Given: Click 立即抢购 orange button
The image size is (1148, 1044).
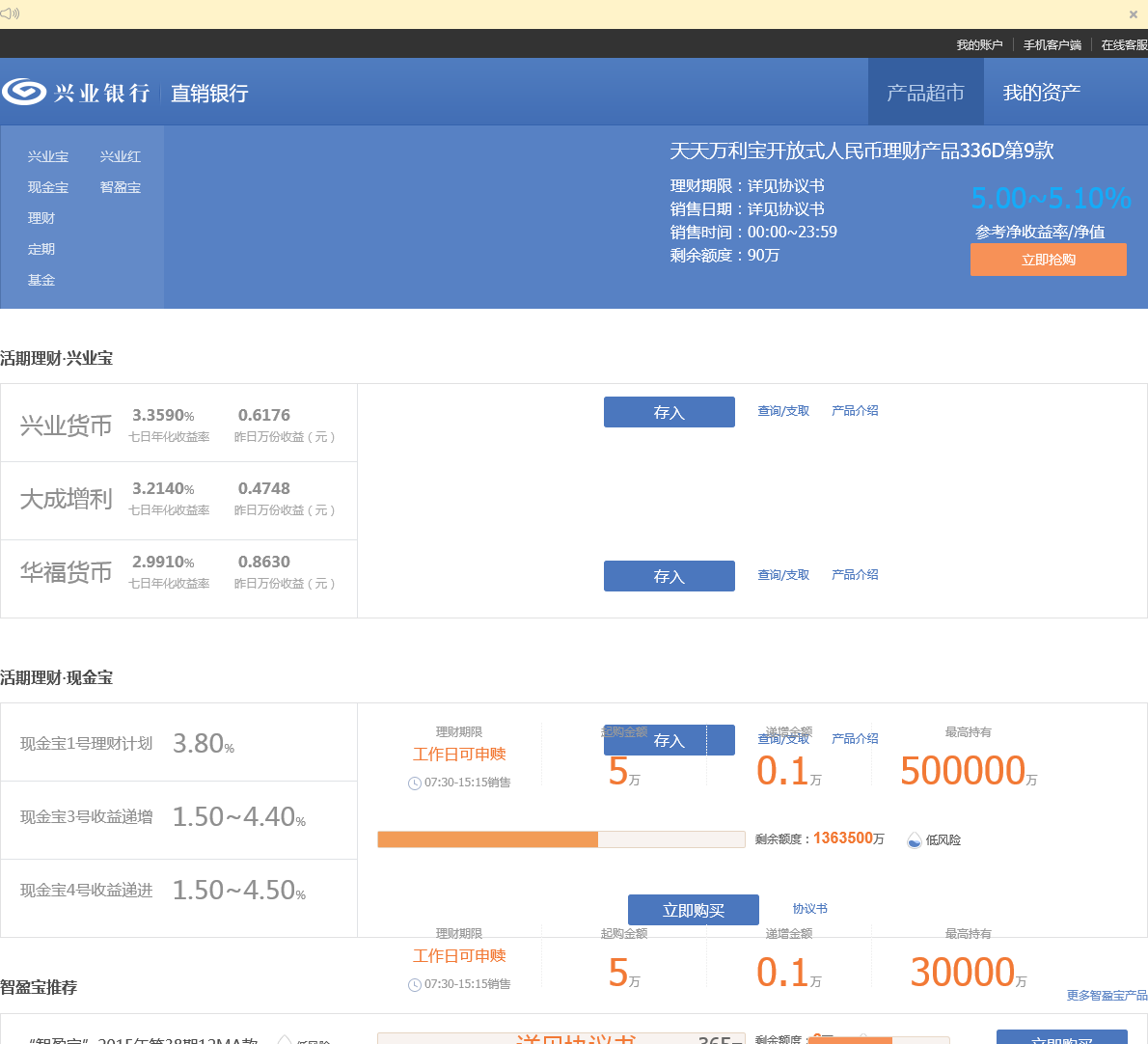Looking at the screenshot, I should 1049,260.
